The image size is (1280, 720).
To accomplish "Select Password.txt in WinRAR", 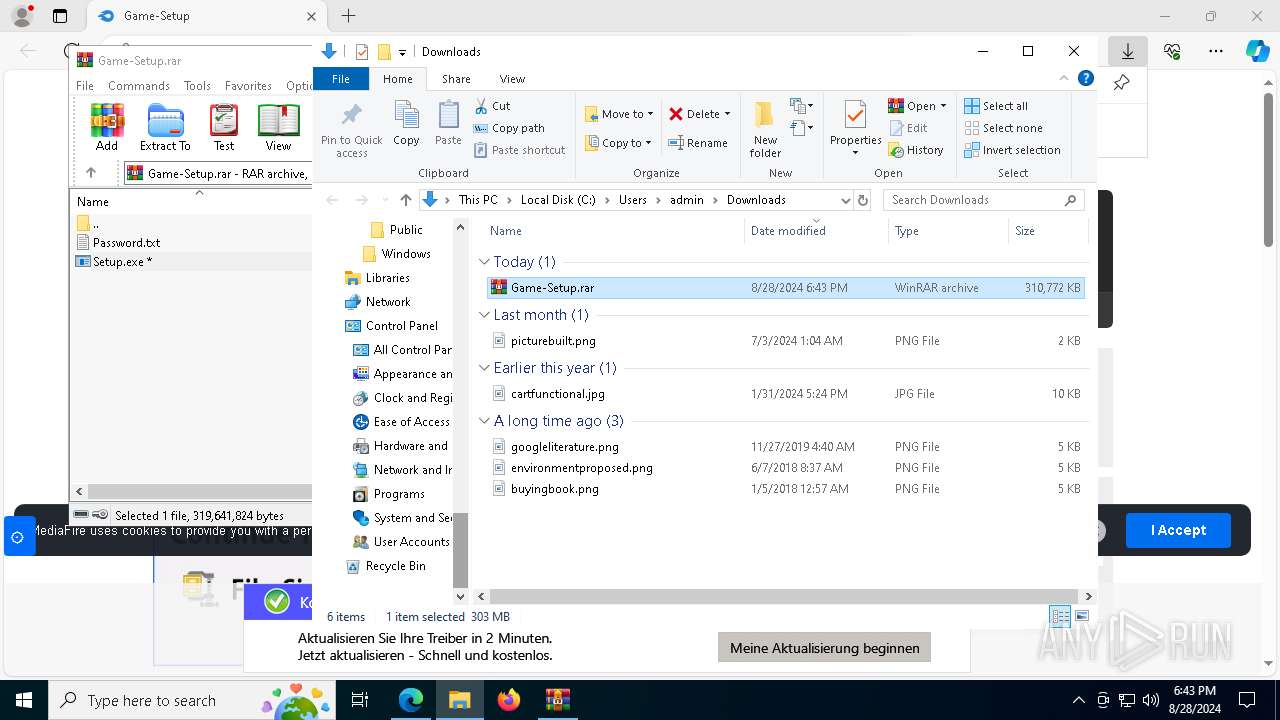I will (x=126, y=243).
